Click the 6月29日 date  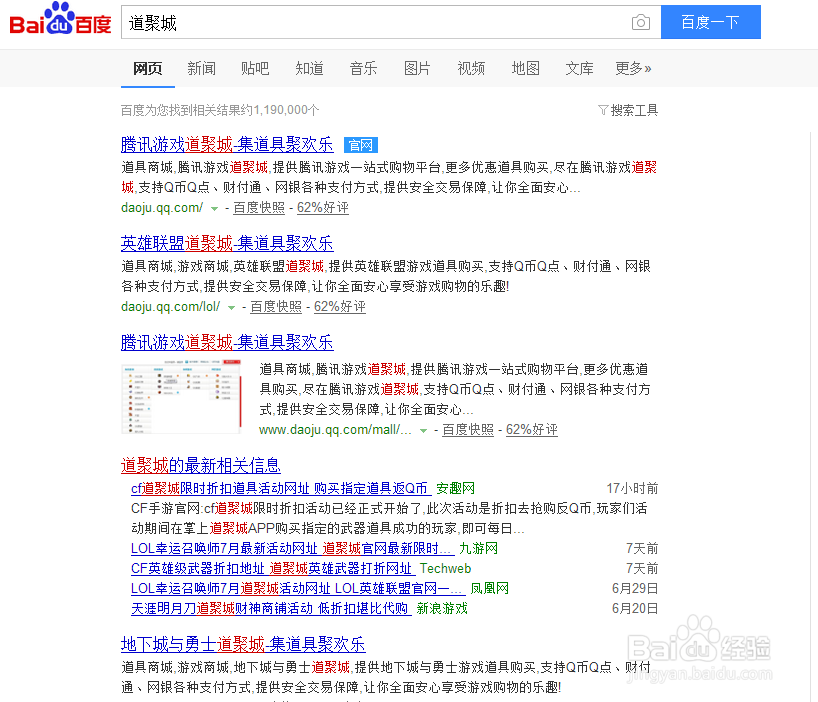pyautogui.click(x=635, y=589)
